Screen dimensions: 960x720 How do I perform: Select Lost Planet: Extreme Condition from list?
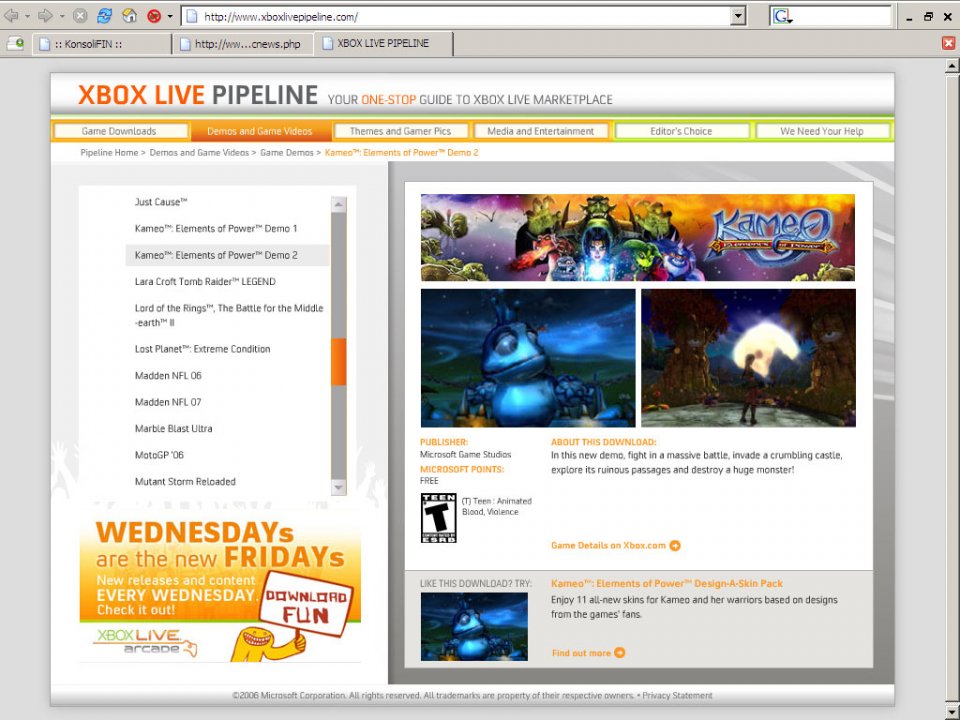[202, 349]
